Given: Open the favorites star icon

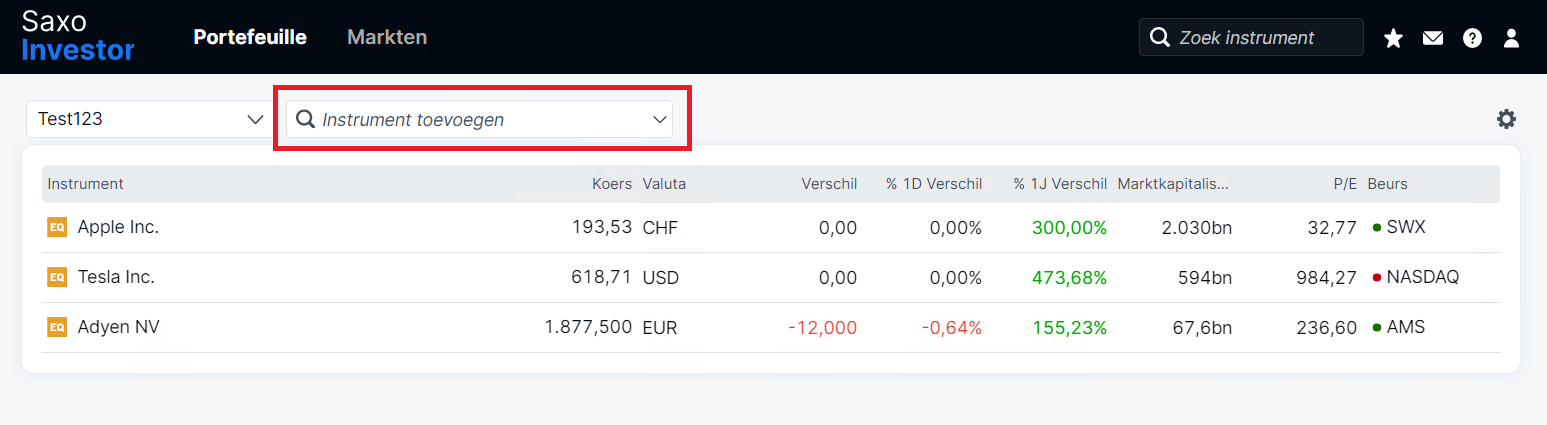Looking at the screenshot, I should coord(1393,38).
